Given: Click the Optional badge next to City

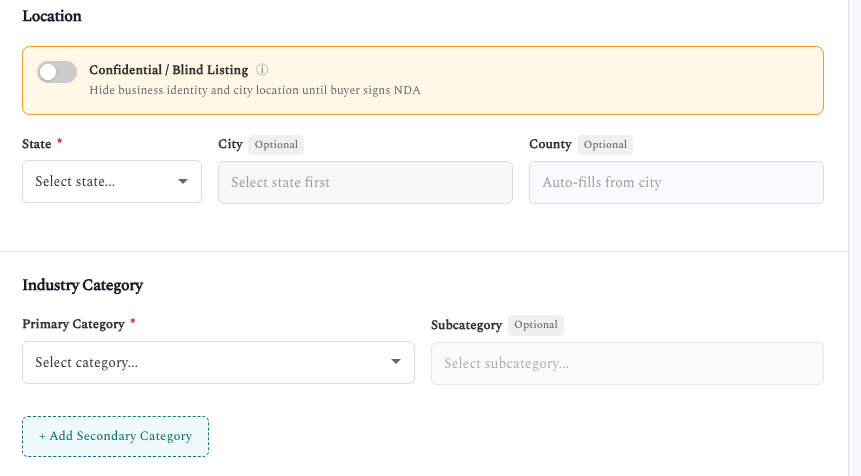Looking at the screenshot, I should point(276,144).
